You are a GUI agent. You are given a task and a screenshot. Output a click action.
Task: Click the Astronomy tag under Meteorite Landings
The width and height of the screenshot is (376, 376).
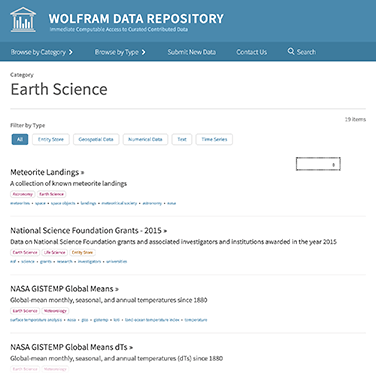pyautogui.click(x=23, y=194)
